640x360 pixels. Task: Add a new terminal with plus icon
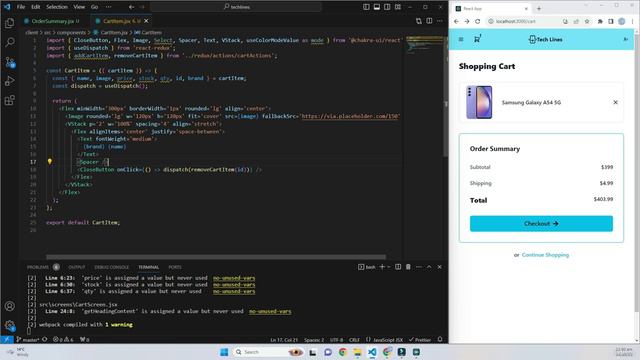pyautogui.click(x=382, y=267)
